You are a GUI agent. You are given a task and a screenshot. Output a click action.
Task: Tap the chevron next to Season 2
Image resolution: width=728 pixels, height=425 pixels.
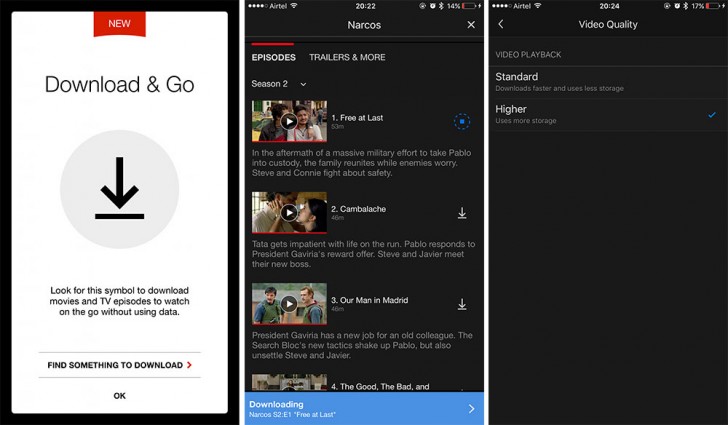pos(303,85)
